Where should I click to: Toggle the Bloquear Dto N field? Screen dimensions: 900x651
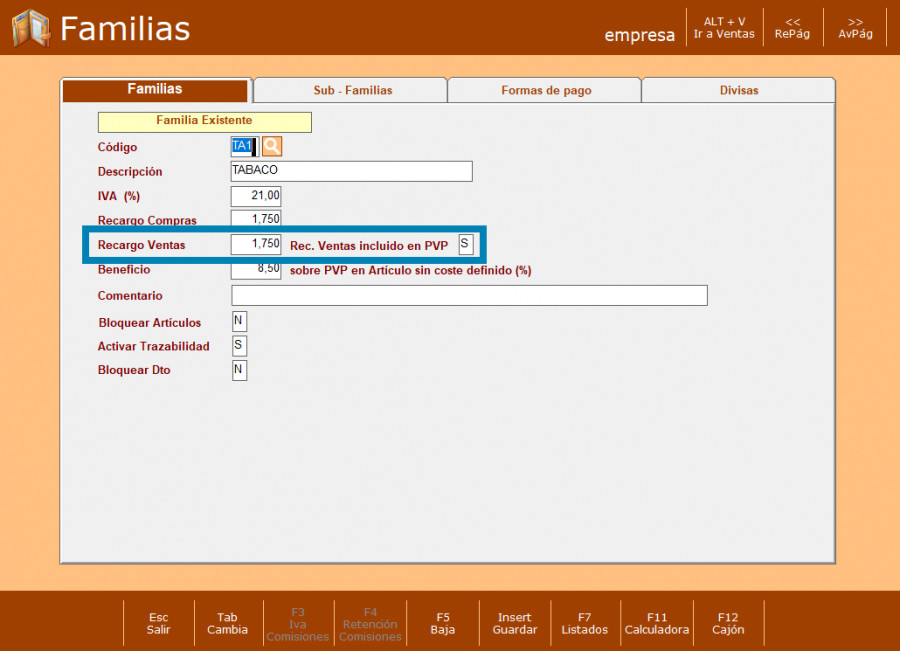point(239,370)
